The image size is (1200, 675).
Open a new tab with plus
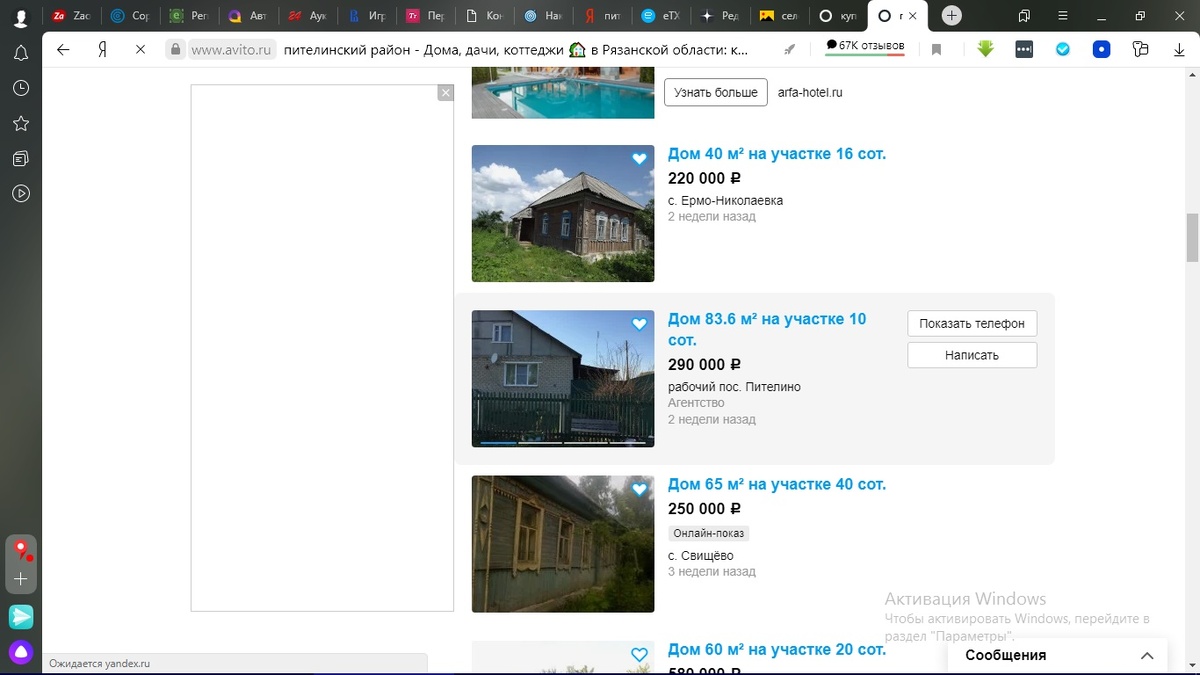point(952,16)
